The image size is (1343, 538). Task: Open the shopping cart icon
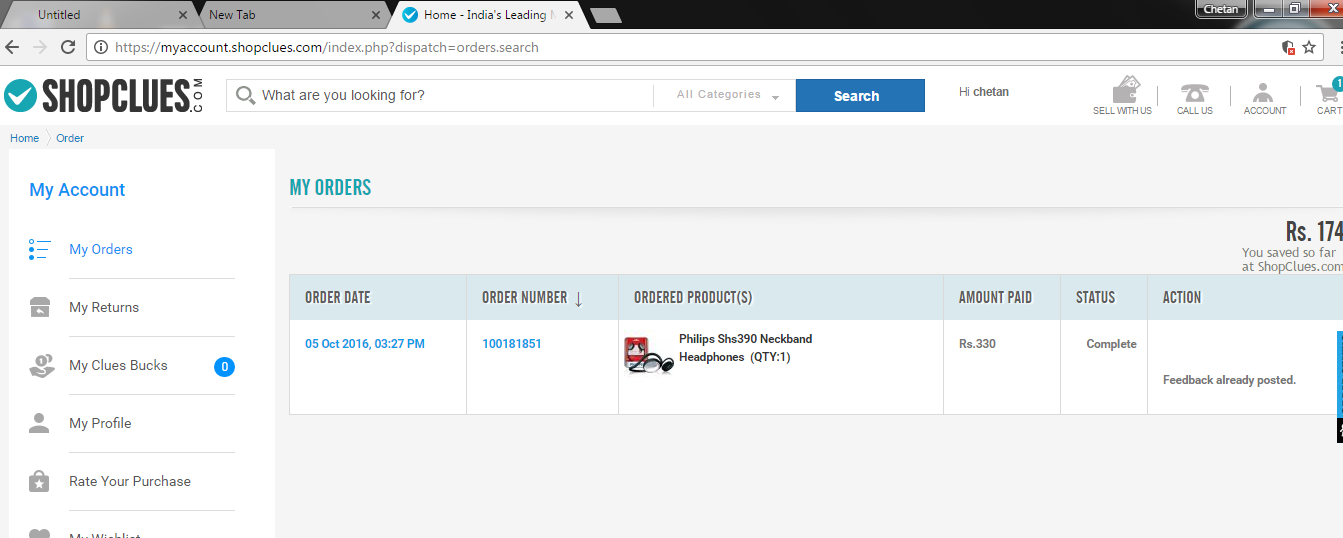(x=1329, y=93)
